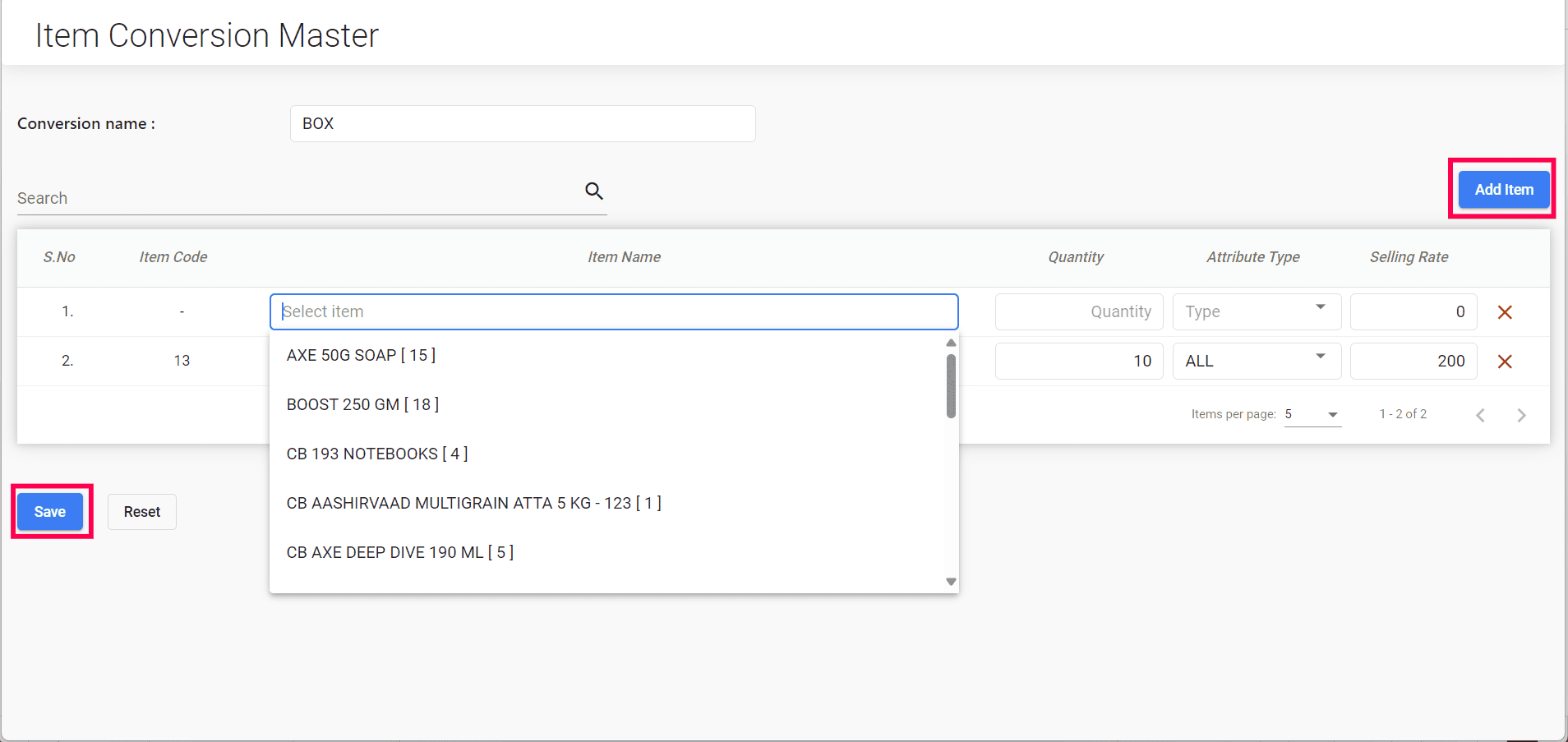Go to next page of items
Viewport: 1568px width, 742px height.
tap(1521, 415)
